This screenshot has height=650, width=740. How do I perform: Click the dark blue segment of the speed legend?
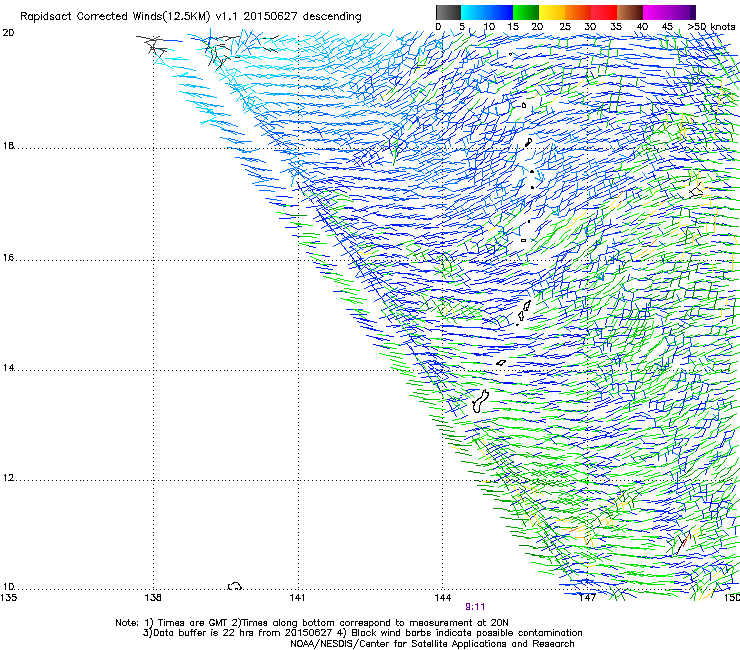[x=500, y=12]
